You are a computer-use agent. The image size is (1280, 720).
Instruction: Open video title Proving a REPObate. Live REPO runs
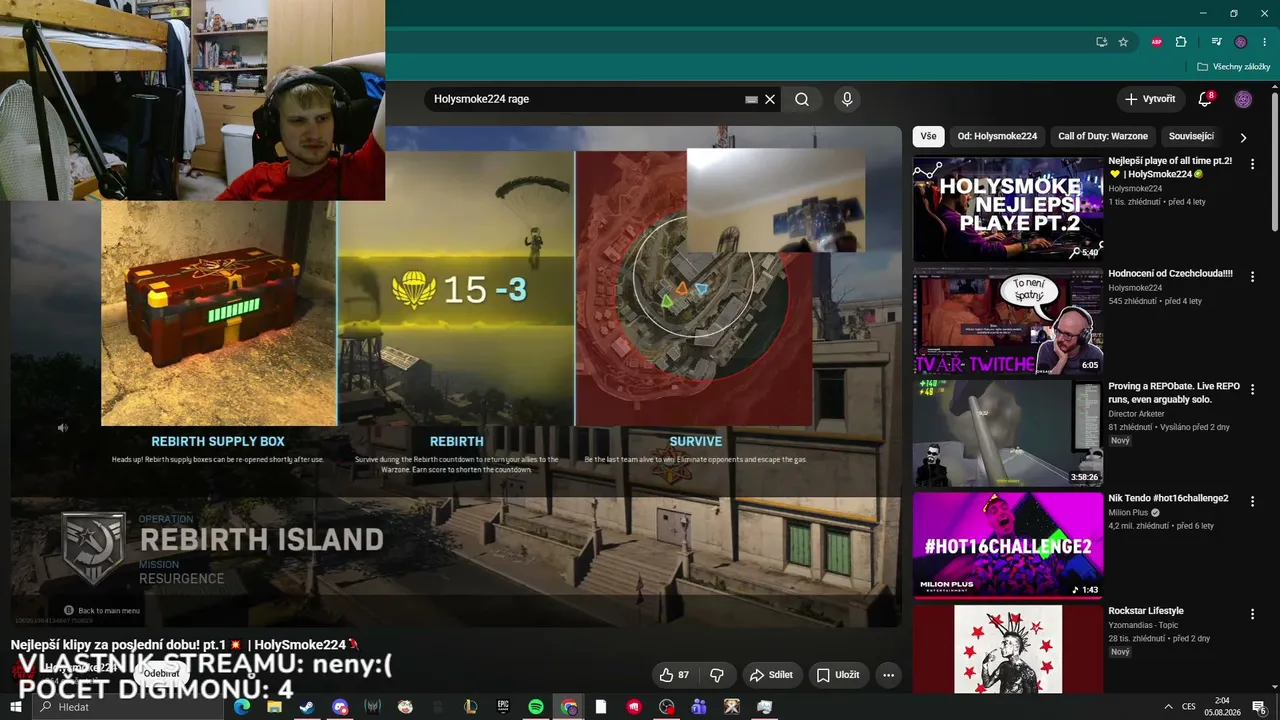tap(1174, 392)
